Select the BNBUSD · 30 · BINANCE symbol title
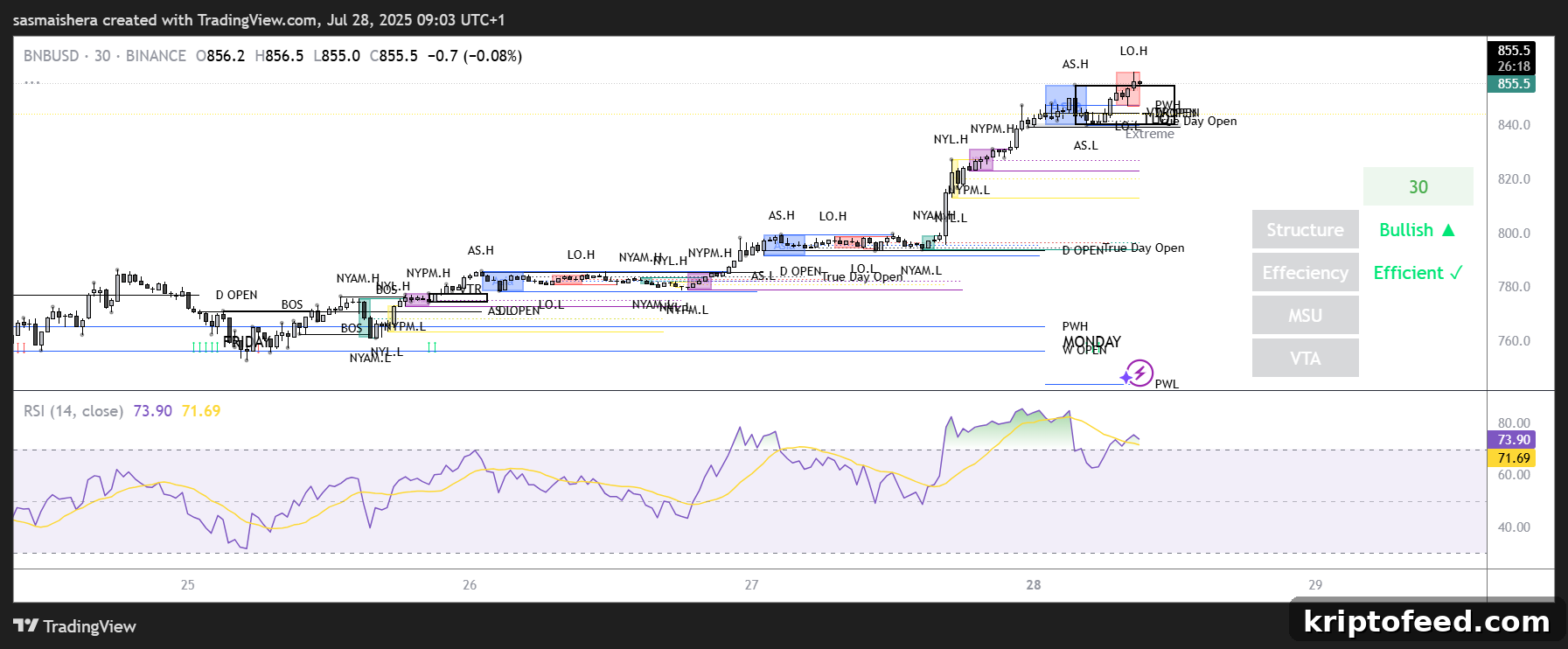This screenshot has height=649, width=1568. point(105,56)
